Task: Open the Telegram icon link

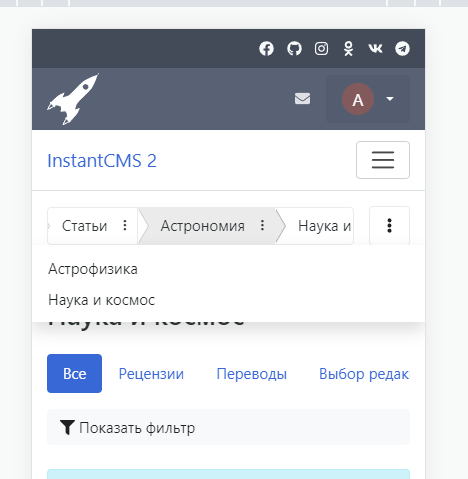Action: pyautogui.click(x=402, y=49)
